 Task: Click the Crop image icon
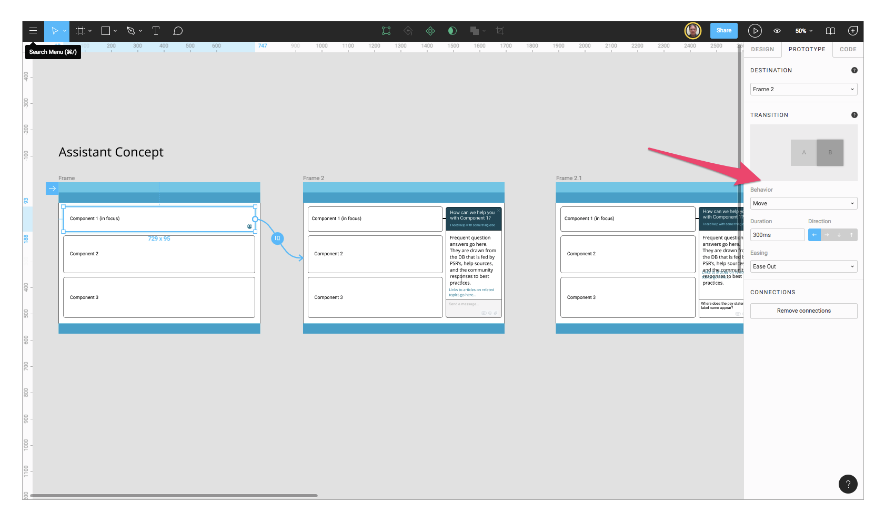pyautogui.click(x=500, y=31)
